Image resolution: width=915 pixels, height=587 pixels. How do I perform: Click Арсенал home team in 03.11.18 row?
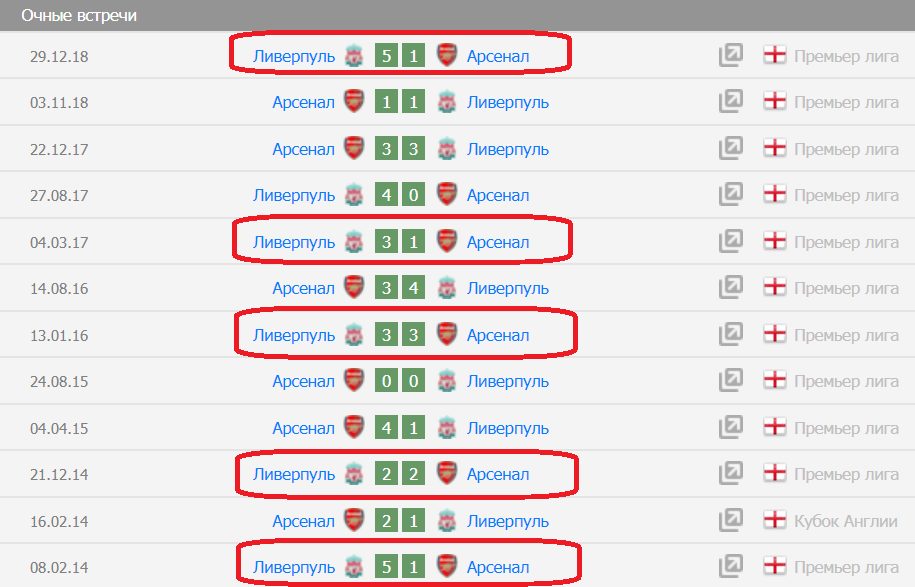coord(303,102)
